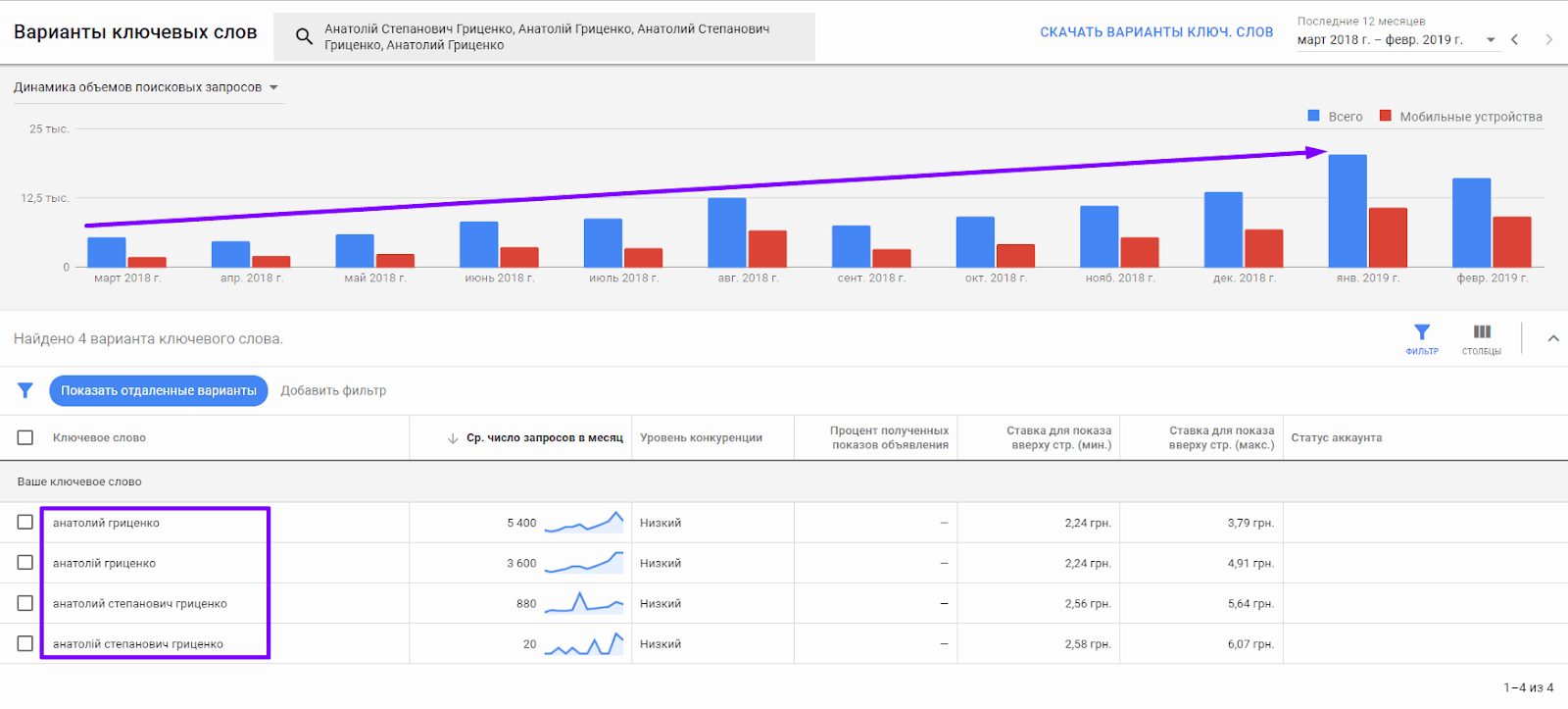Click Ваше ключевое слово group row
The width and height of the screenshot is (1568, 709).
(x=784, y=481)
